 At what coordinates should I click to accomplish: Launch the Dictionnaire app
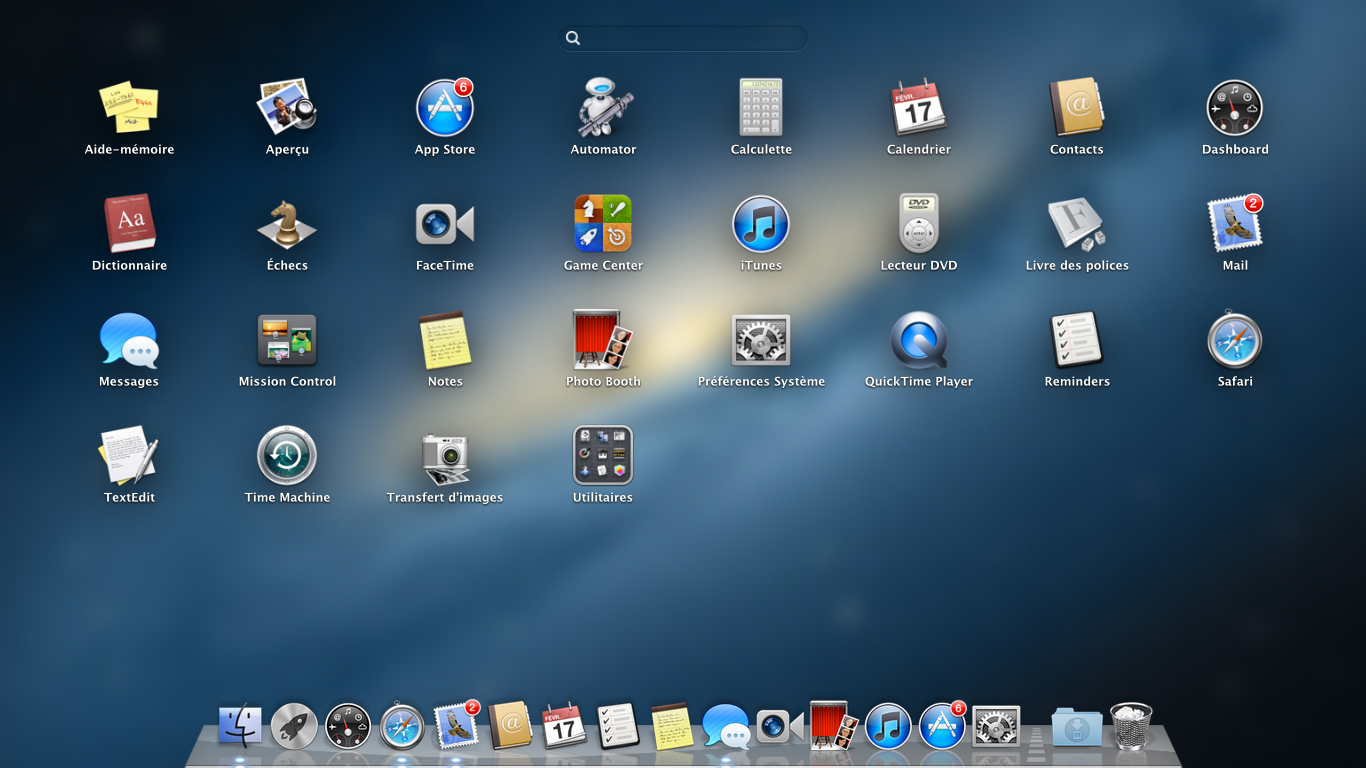coord(129,224)
